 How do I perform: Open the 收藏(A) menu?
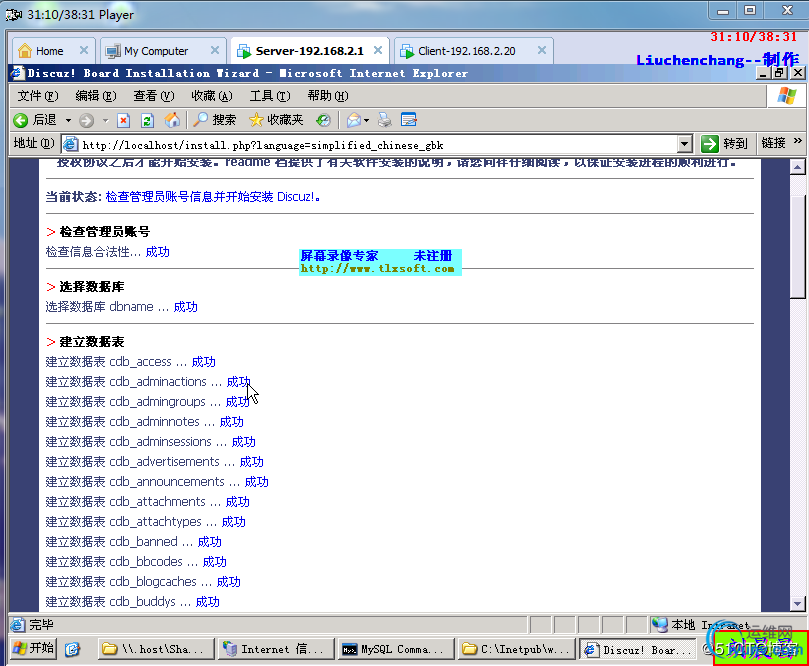[212, 96]
